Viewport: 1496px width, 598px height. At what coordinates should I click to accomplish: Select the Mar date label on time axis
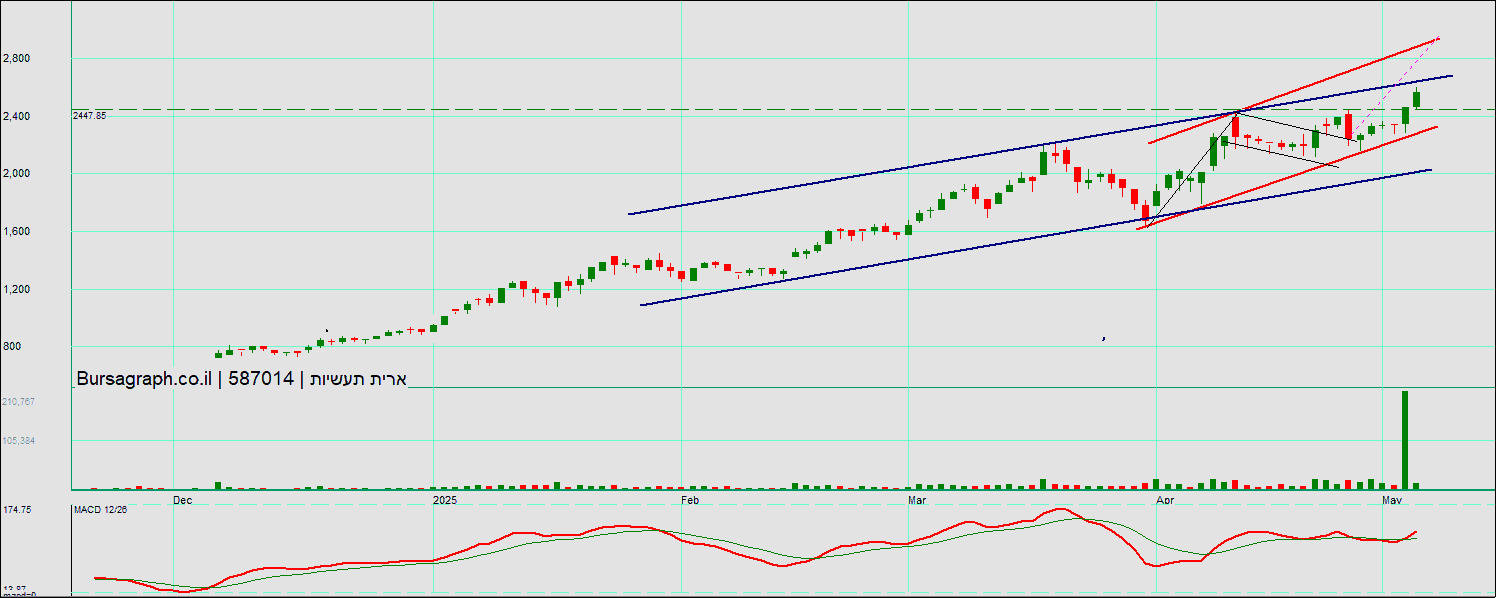tap(918, 498)
